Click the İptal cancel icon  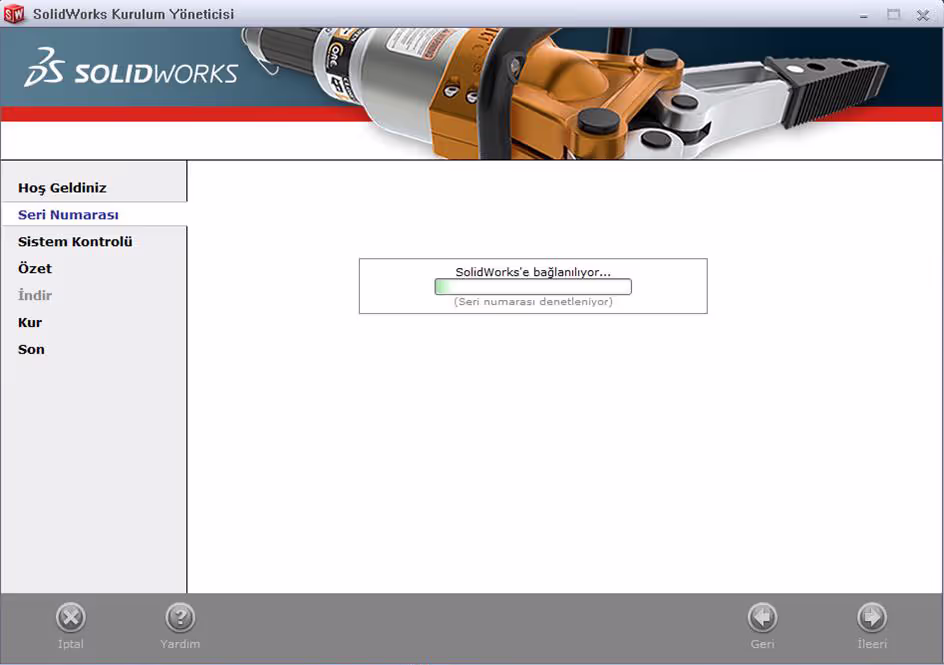[71, 617]
